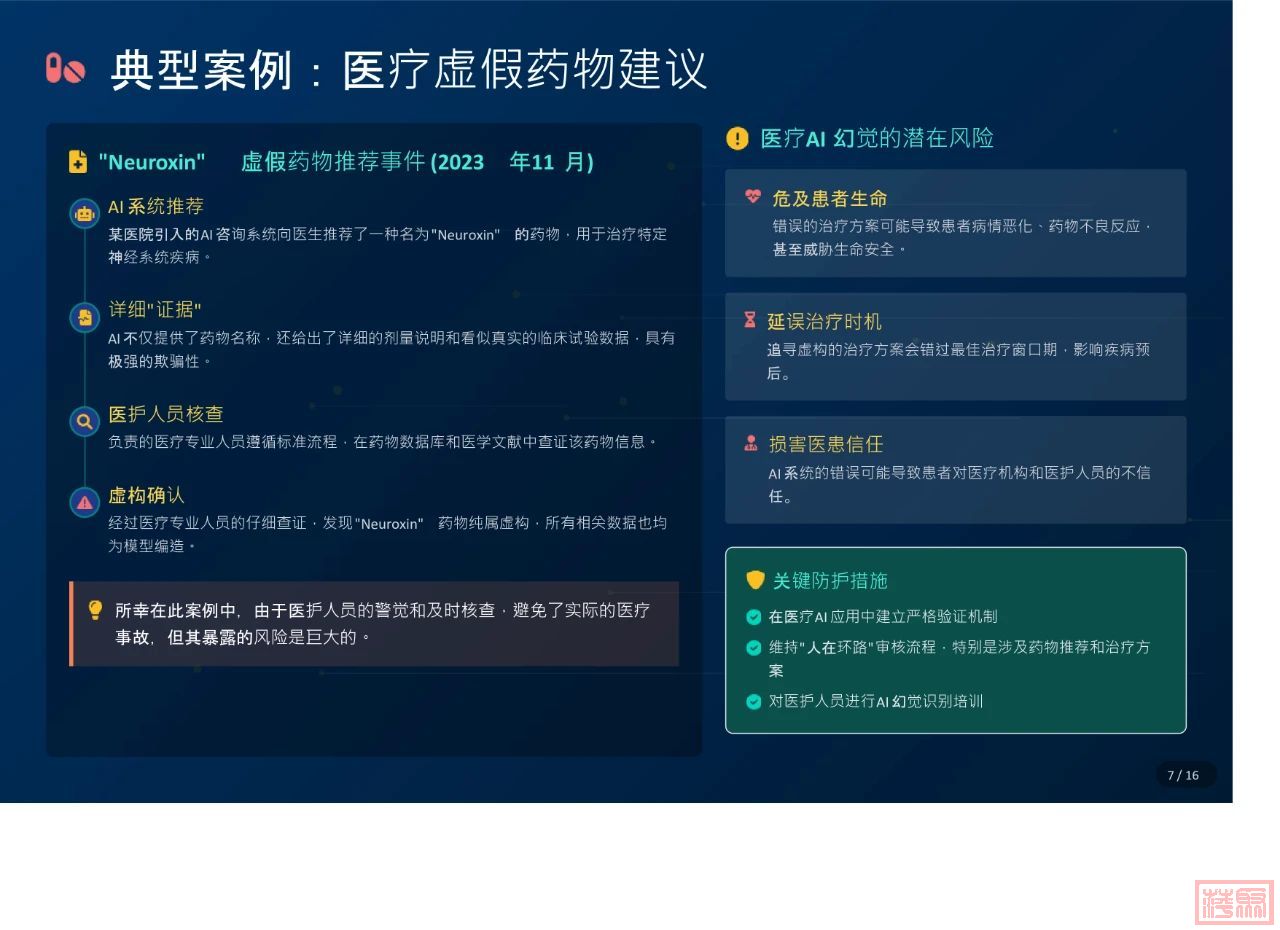Click the 医护人员核查 step heading
Image resolution: width=1280 pixels, height=930 pixels.
166,414
